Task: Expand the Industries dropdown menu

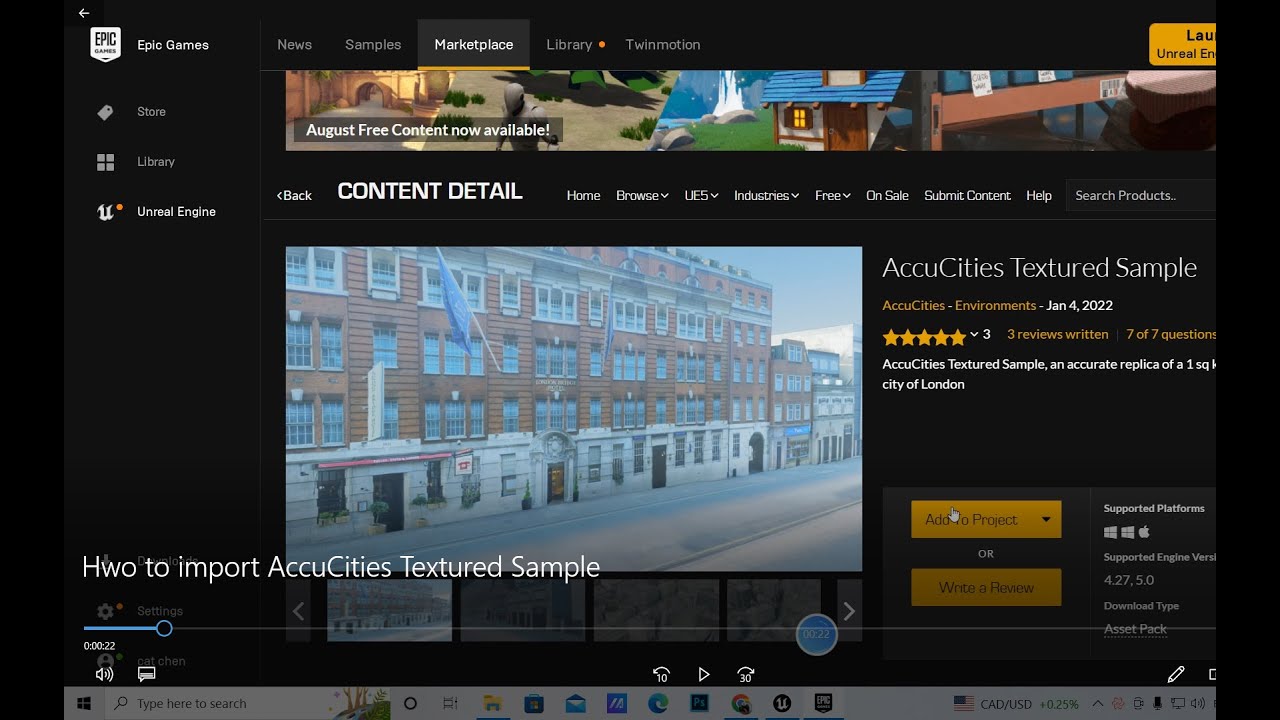Action: point(766,196)
